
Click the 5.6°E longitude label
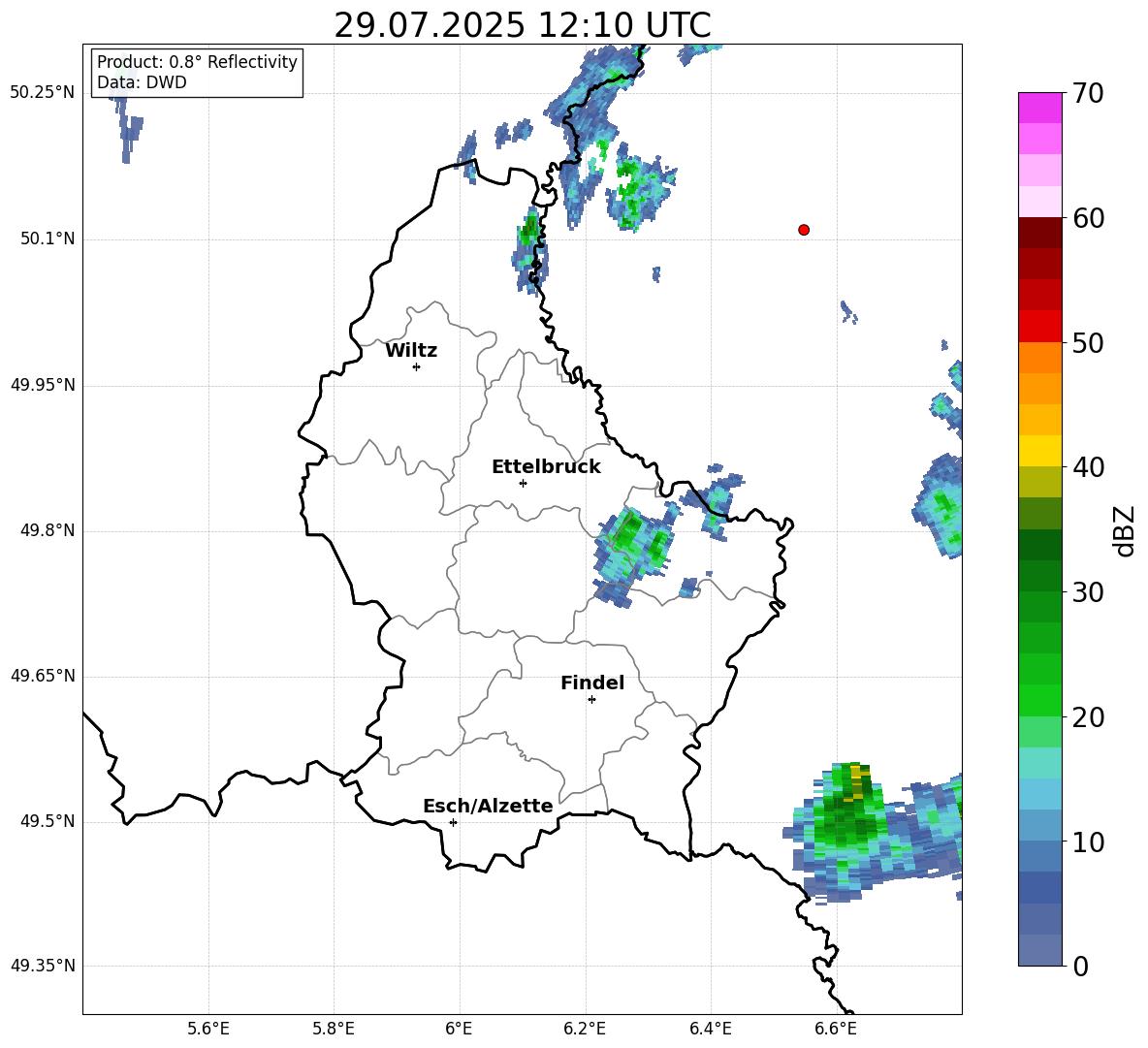tap(208, 1029)
